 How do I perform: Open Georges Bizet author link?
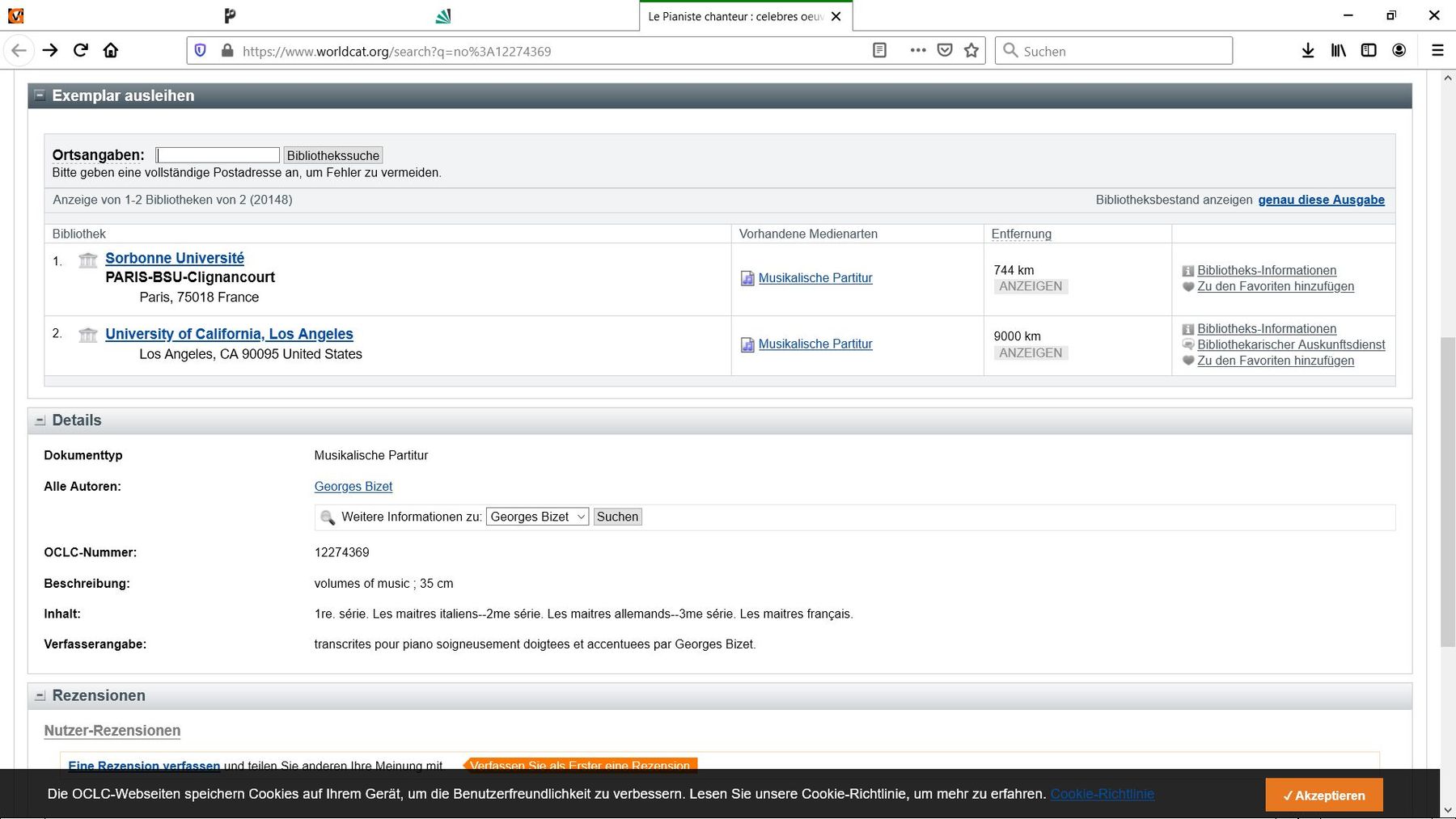353,486
